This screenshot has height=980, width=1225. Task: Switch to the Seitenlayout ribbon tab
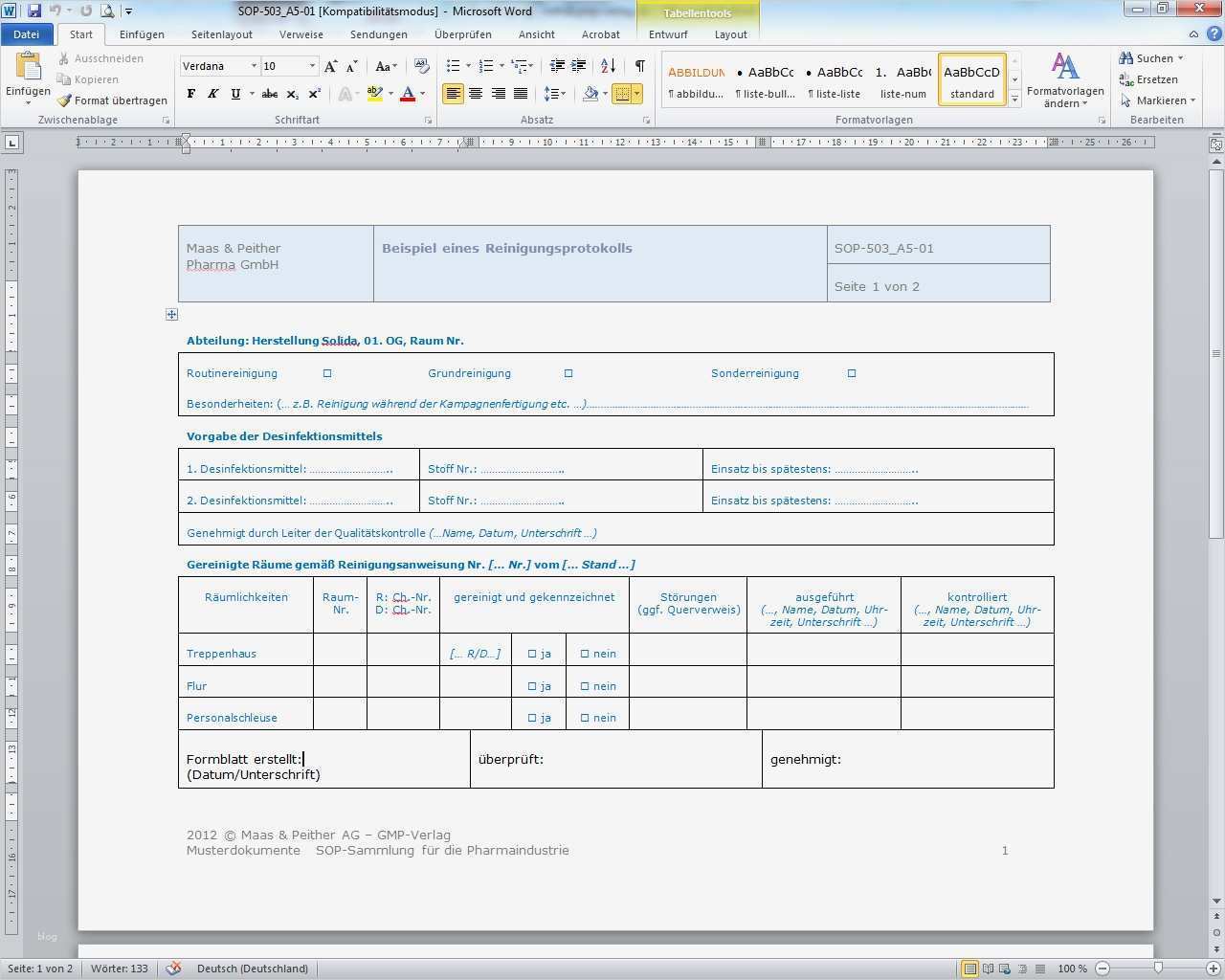(x=221, y=34)
